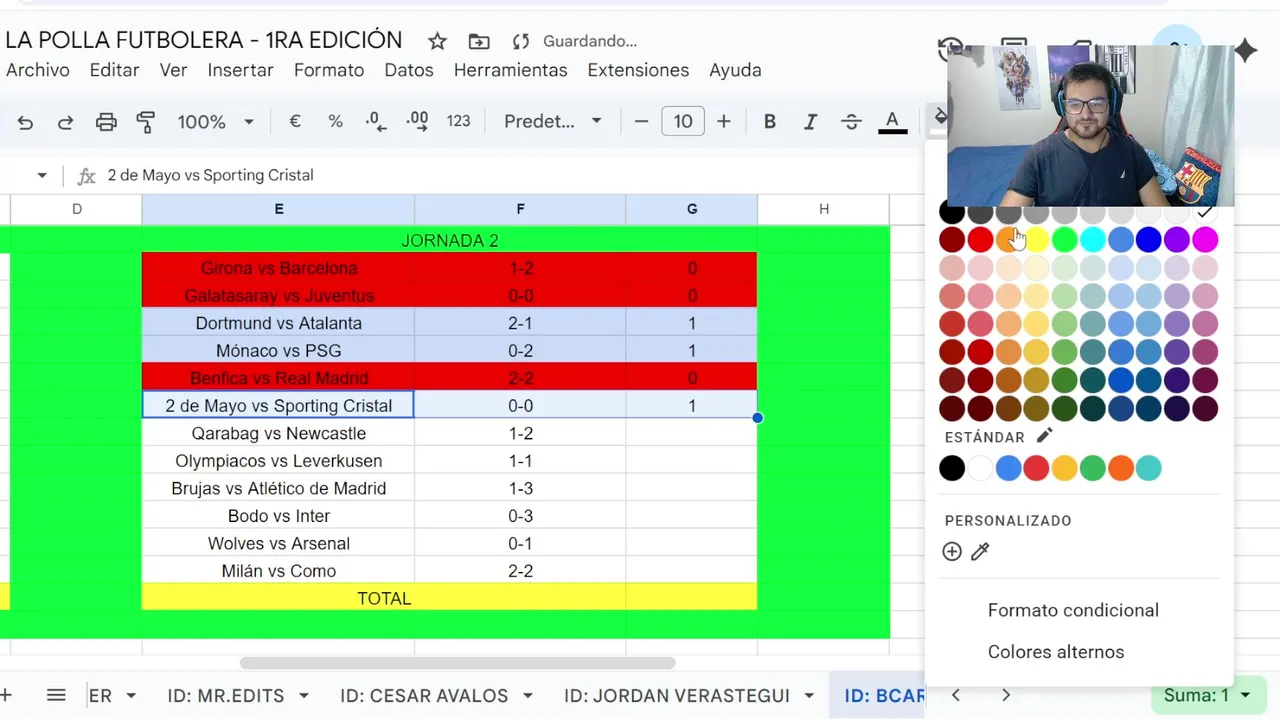The width and height of the screenshot is (1280, 720).
Task: Expand the Suma: 1 summary dropdown
Action: [1207, 695]
